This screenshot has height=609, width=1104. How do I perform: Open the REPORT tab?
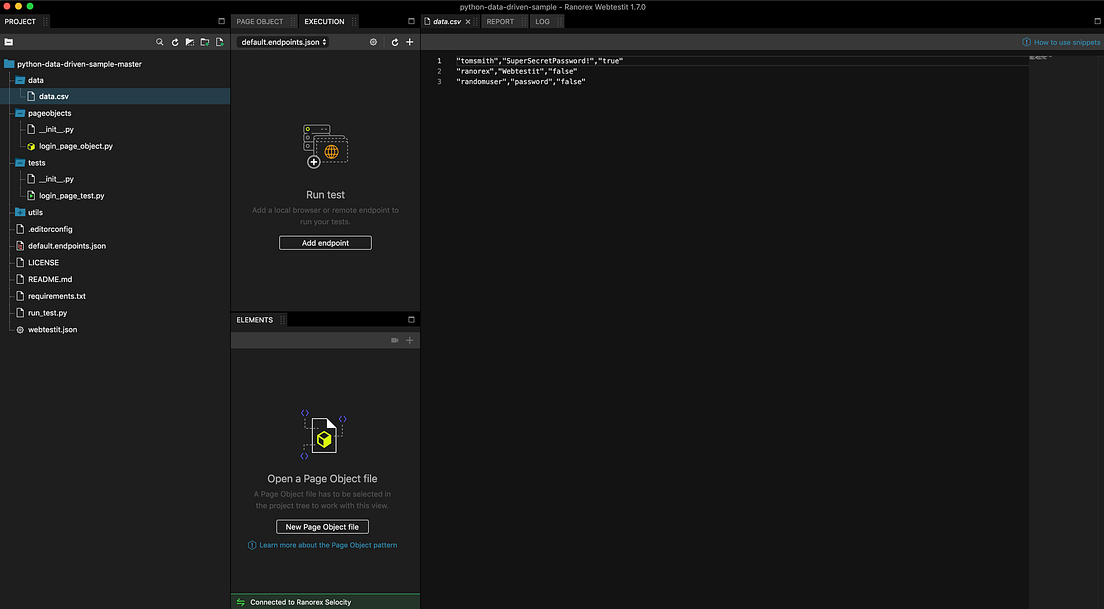pos(503,20)
